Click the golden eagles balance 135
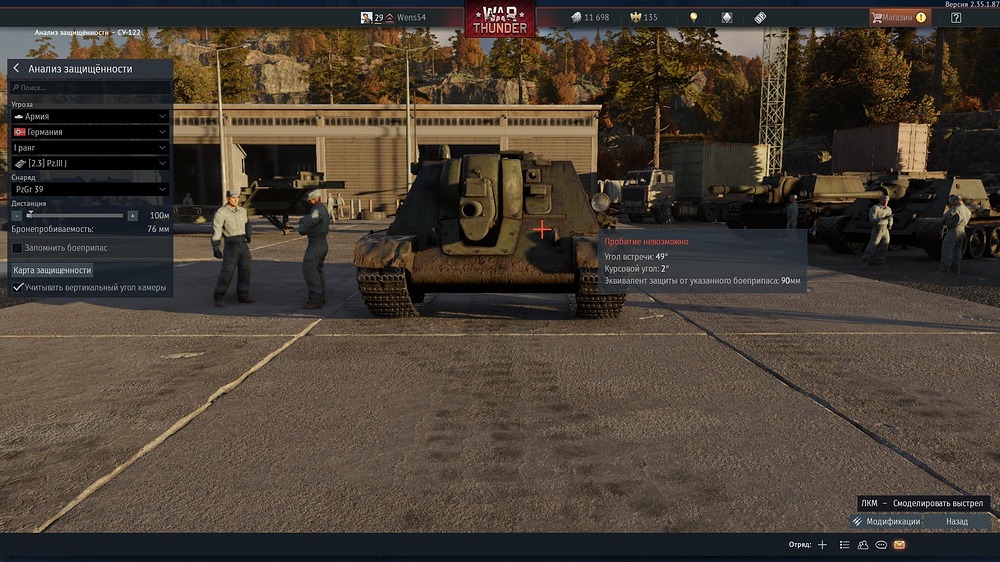The image size is (1000, 562). pos(643,17)
